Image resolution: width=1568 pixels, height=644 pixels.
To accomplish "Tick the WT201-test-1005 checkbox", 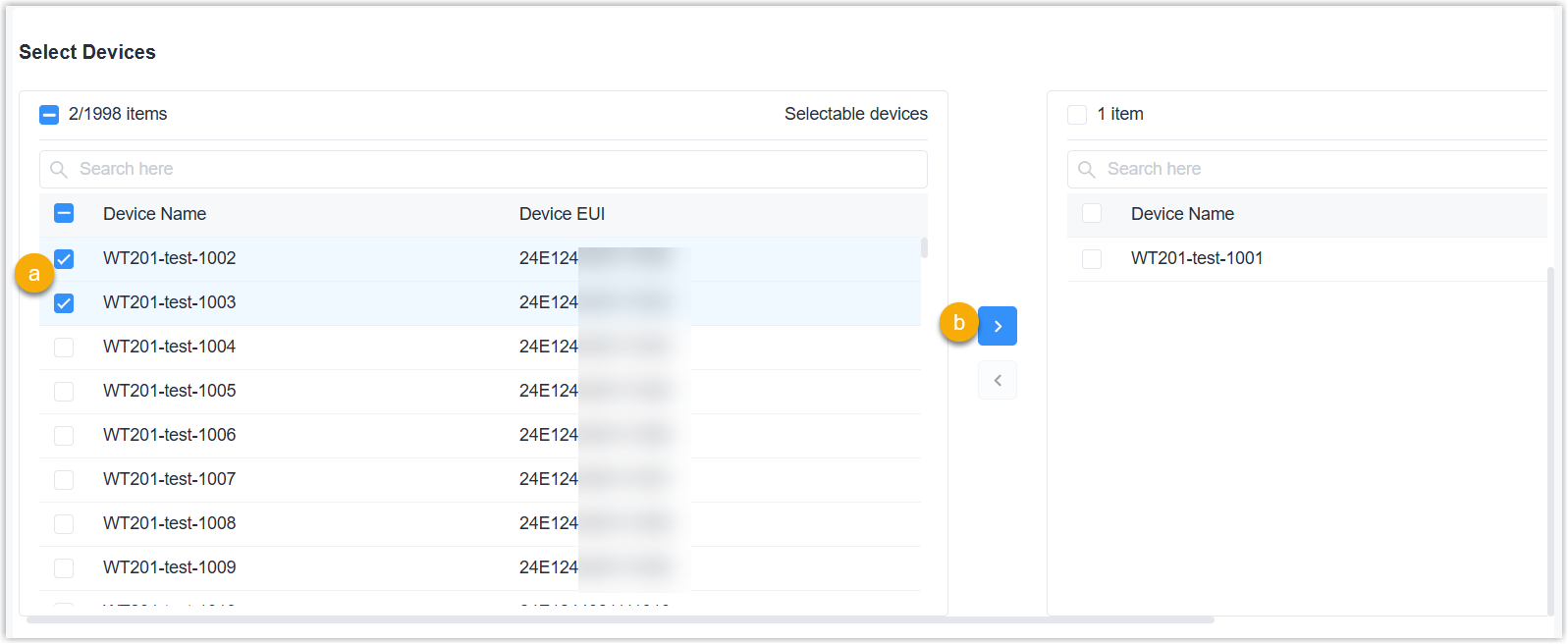I will [x=64, y=392].
